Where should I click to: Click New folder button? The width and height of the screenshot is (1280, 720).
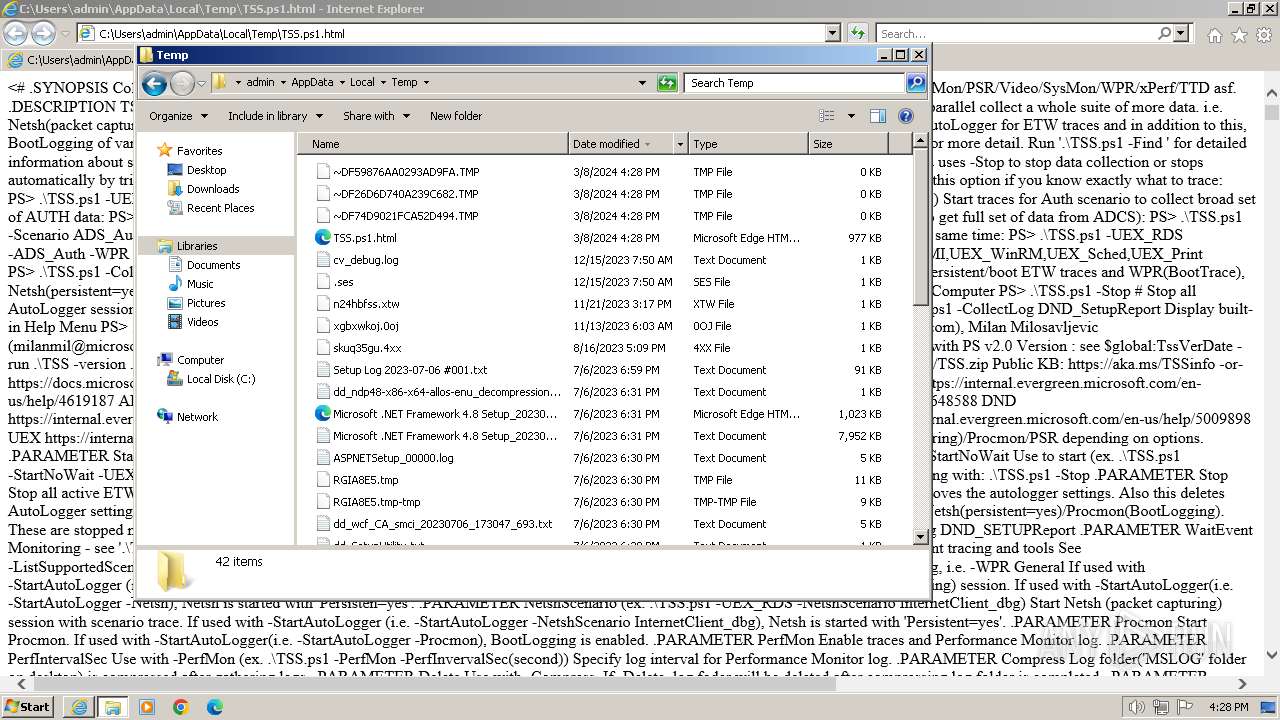pos(456,116)
